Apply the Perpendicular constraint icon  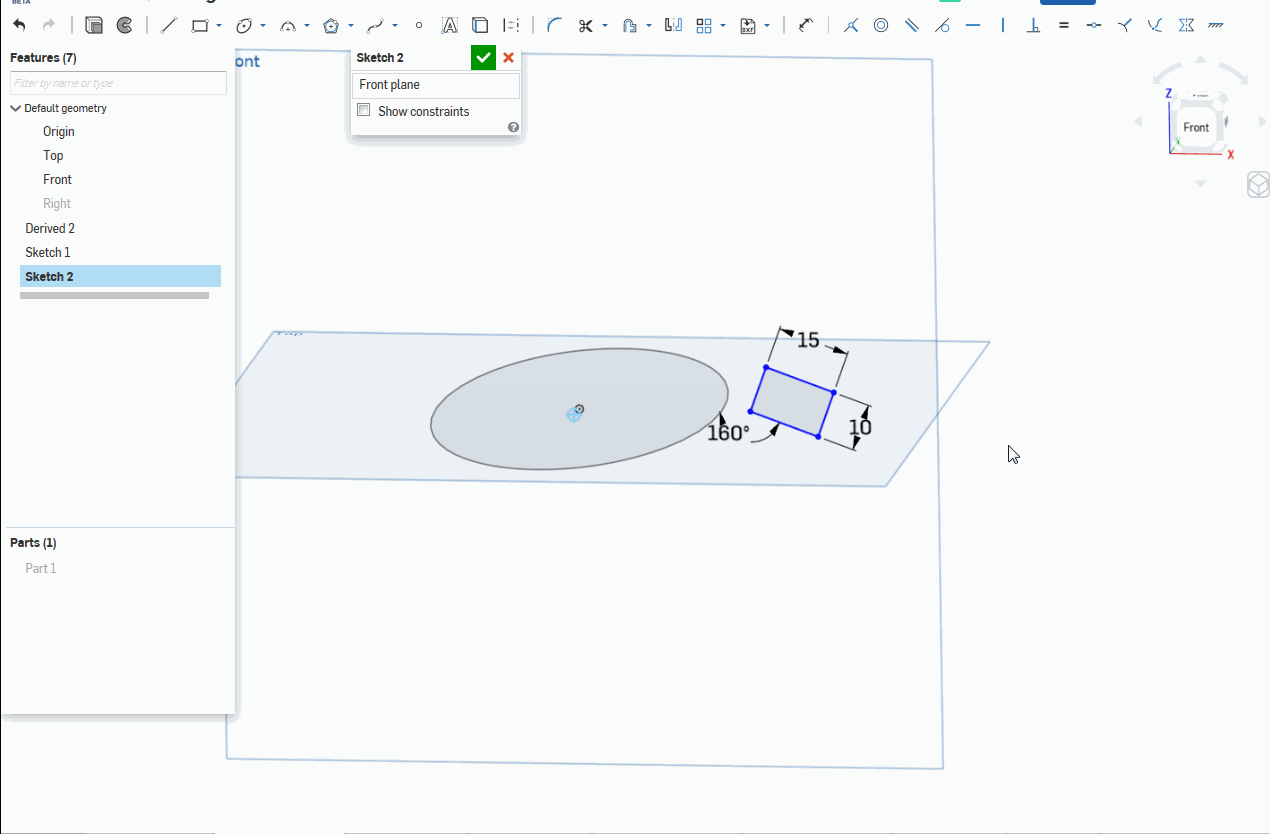[1034, 25]
